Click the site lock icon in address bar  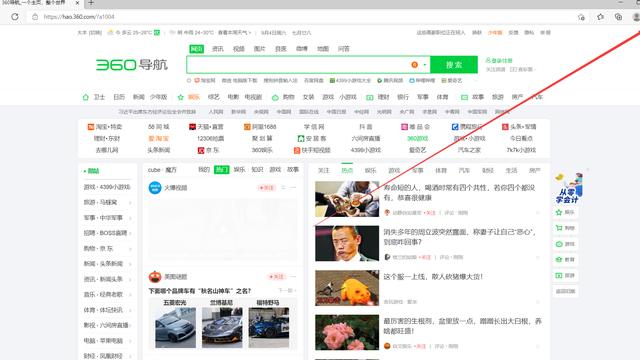(35, 17)
